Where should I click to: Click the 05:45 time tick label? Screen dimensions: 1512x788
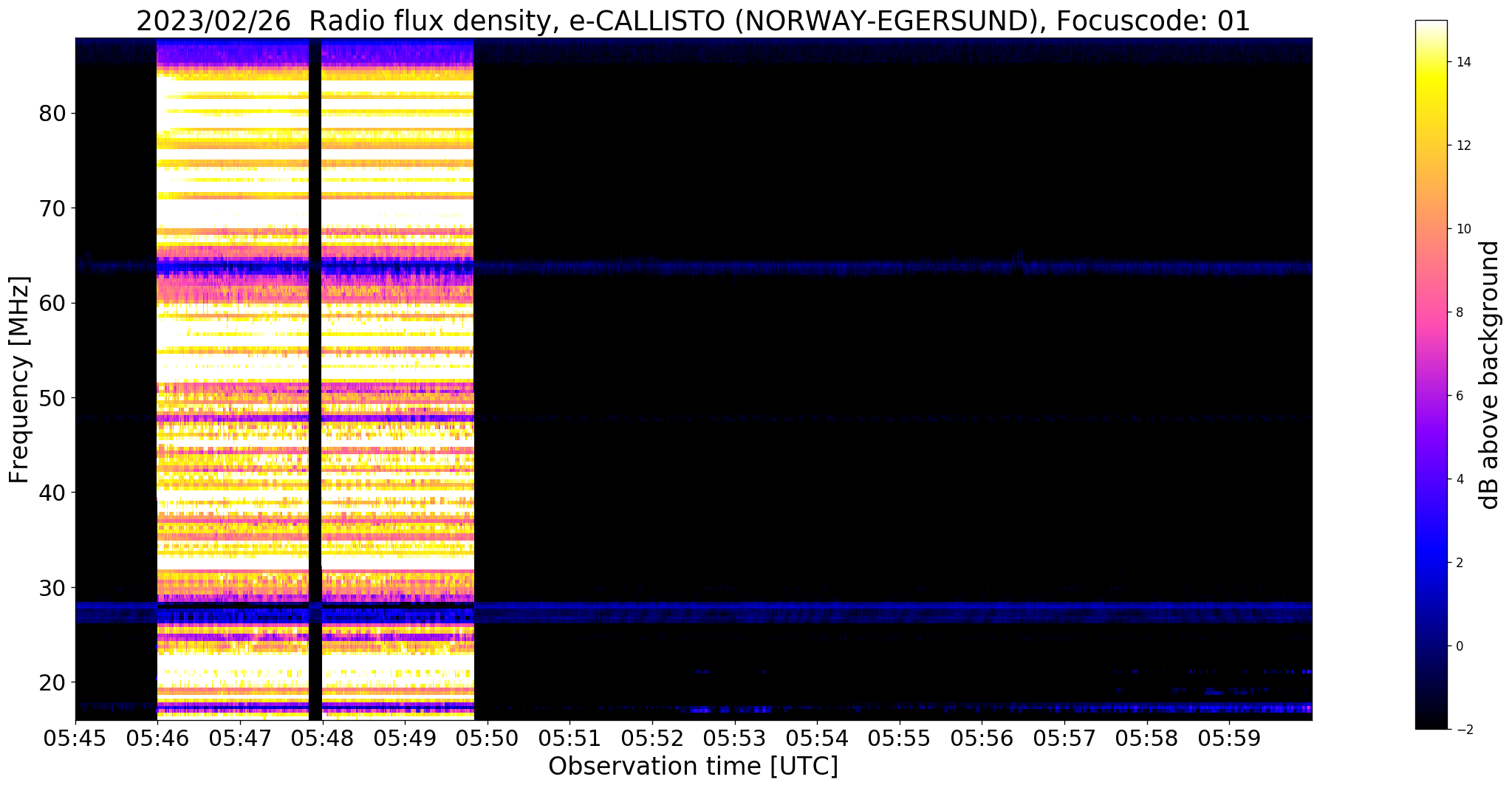tap(75, 738)
